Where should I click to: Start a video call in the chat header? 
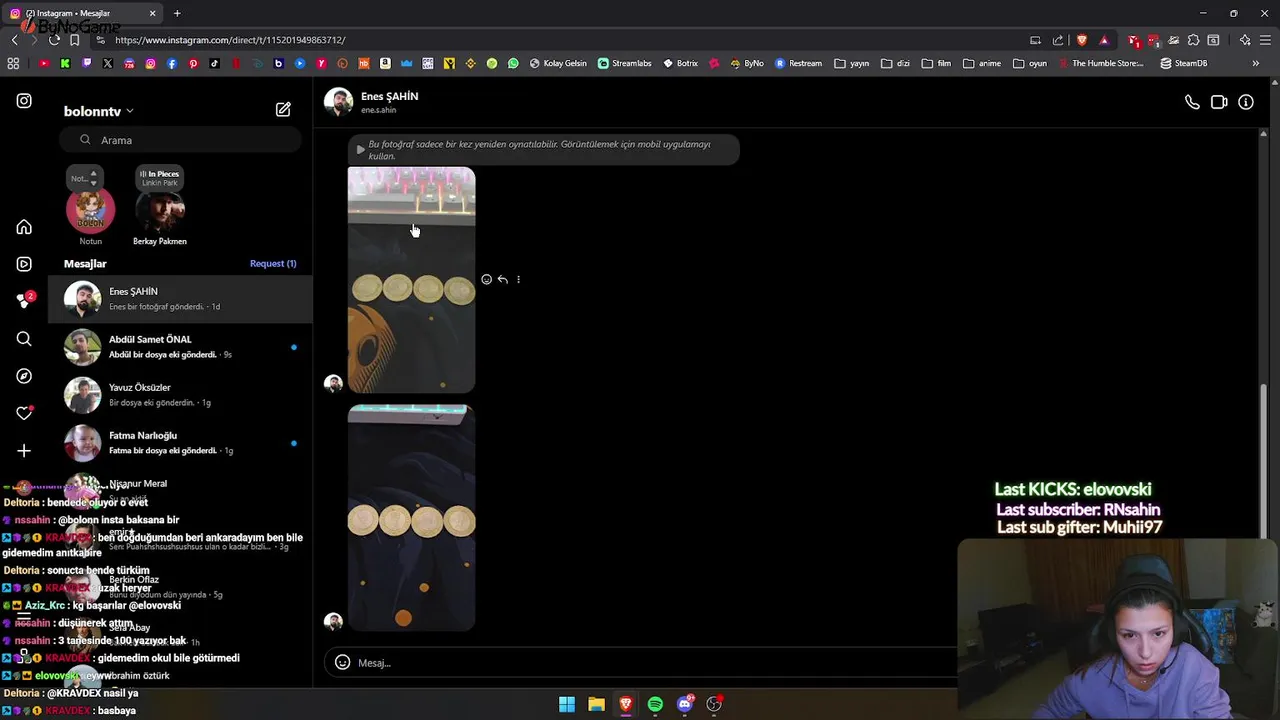coord(1219,102)
